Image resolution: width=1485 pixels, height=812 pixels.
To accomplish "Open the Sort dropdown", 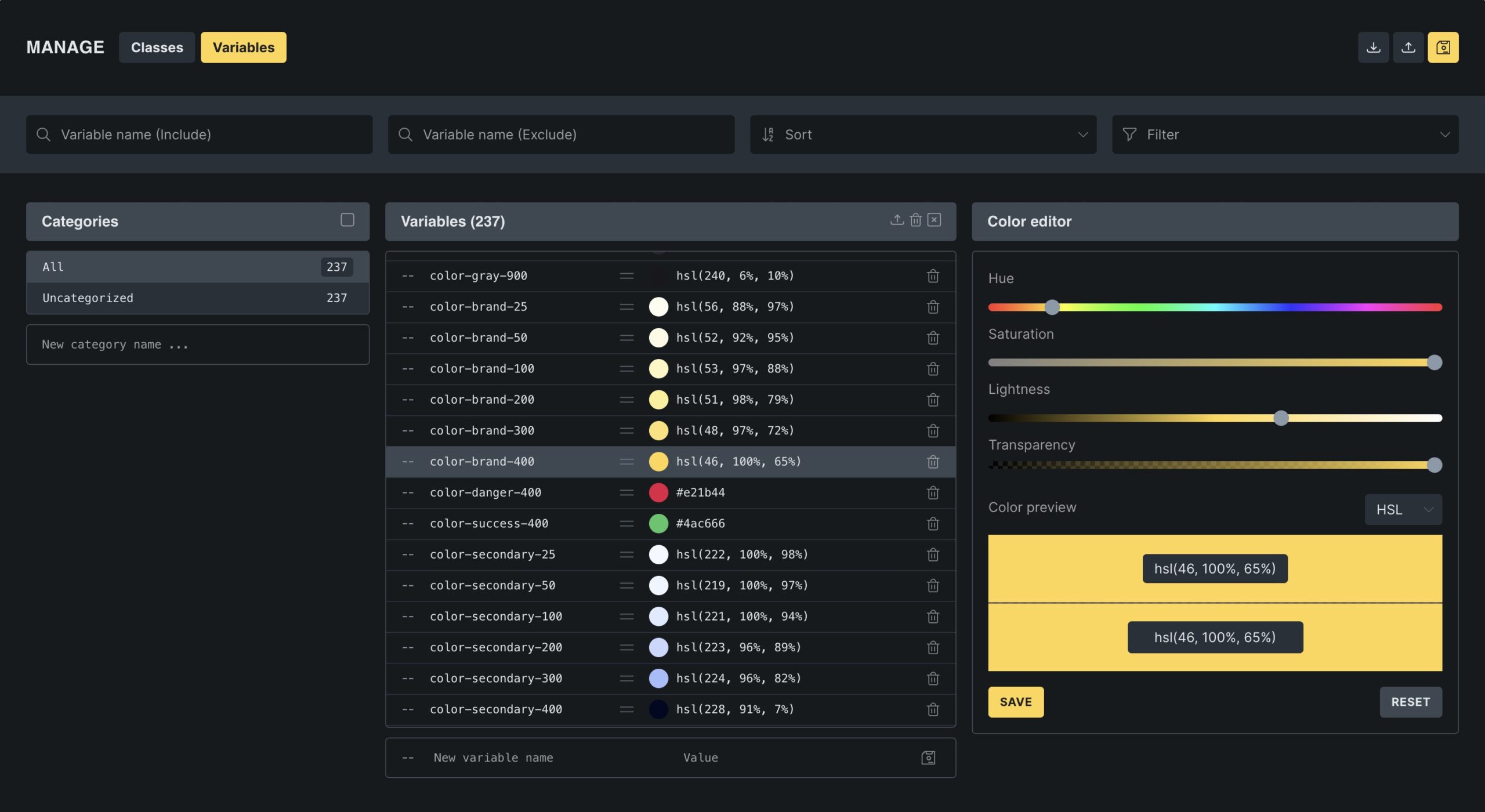I will tap(922, 135).
